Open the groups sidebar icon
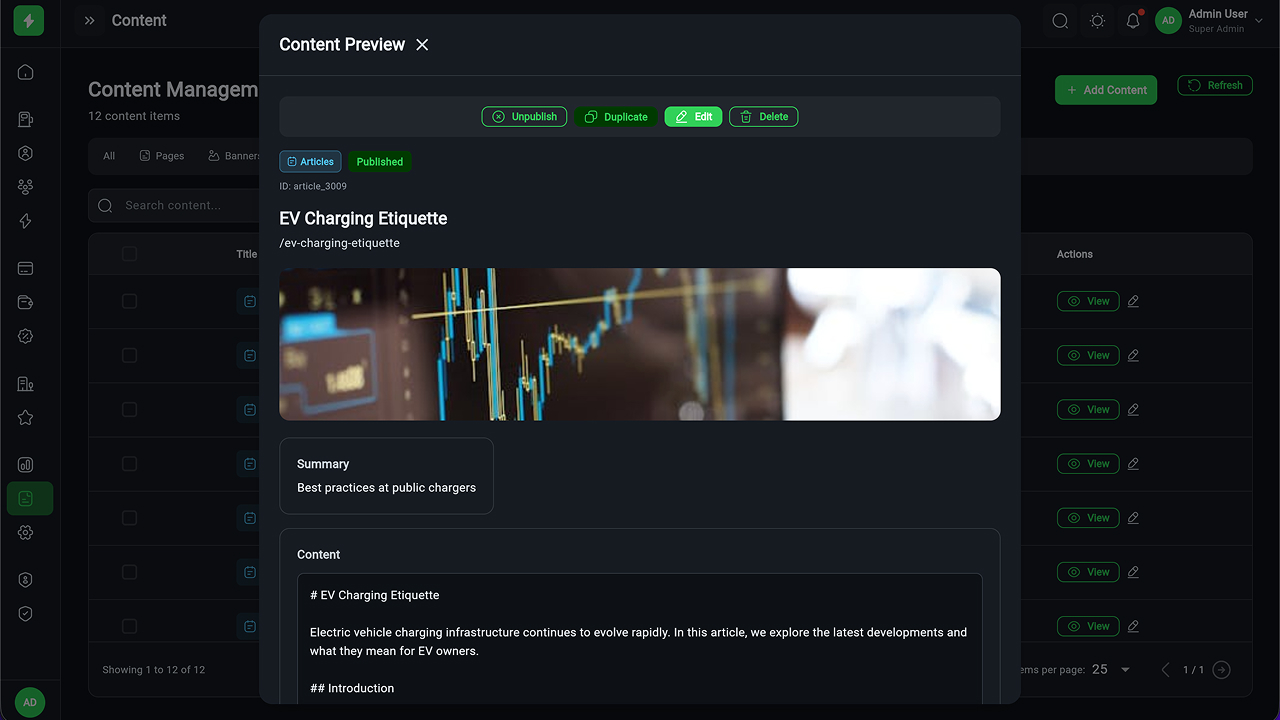 [x=26, y=187]
